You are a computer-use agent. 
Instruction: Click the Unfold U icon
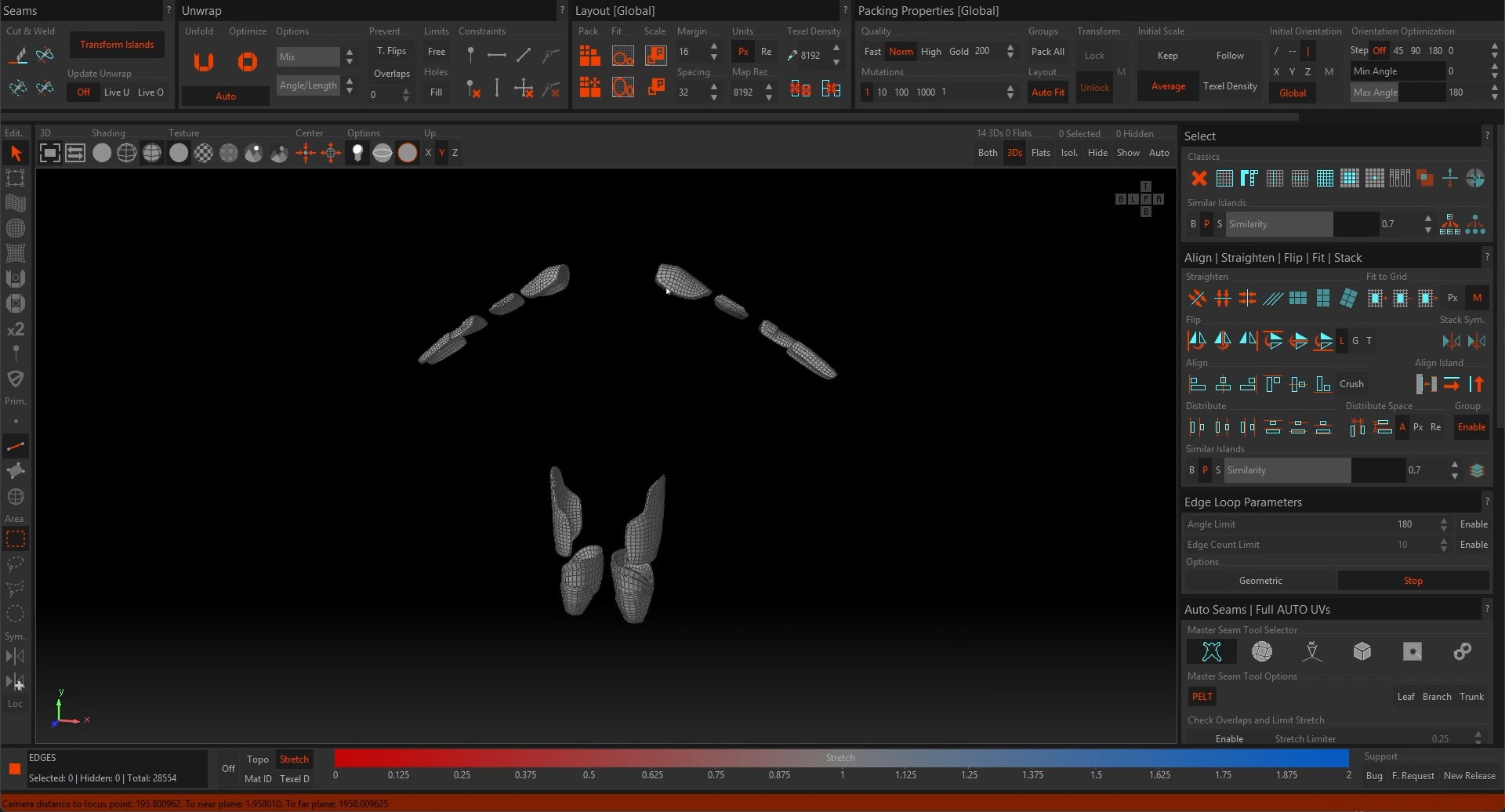click(204, 62)
